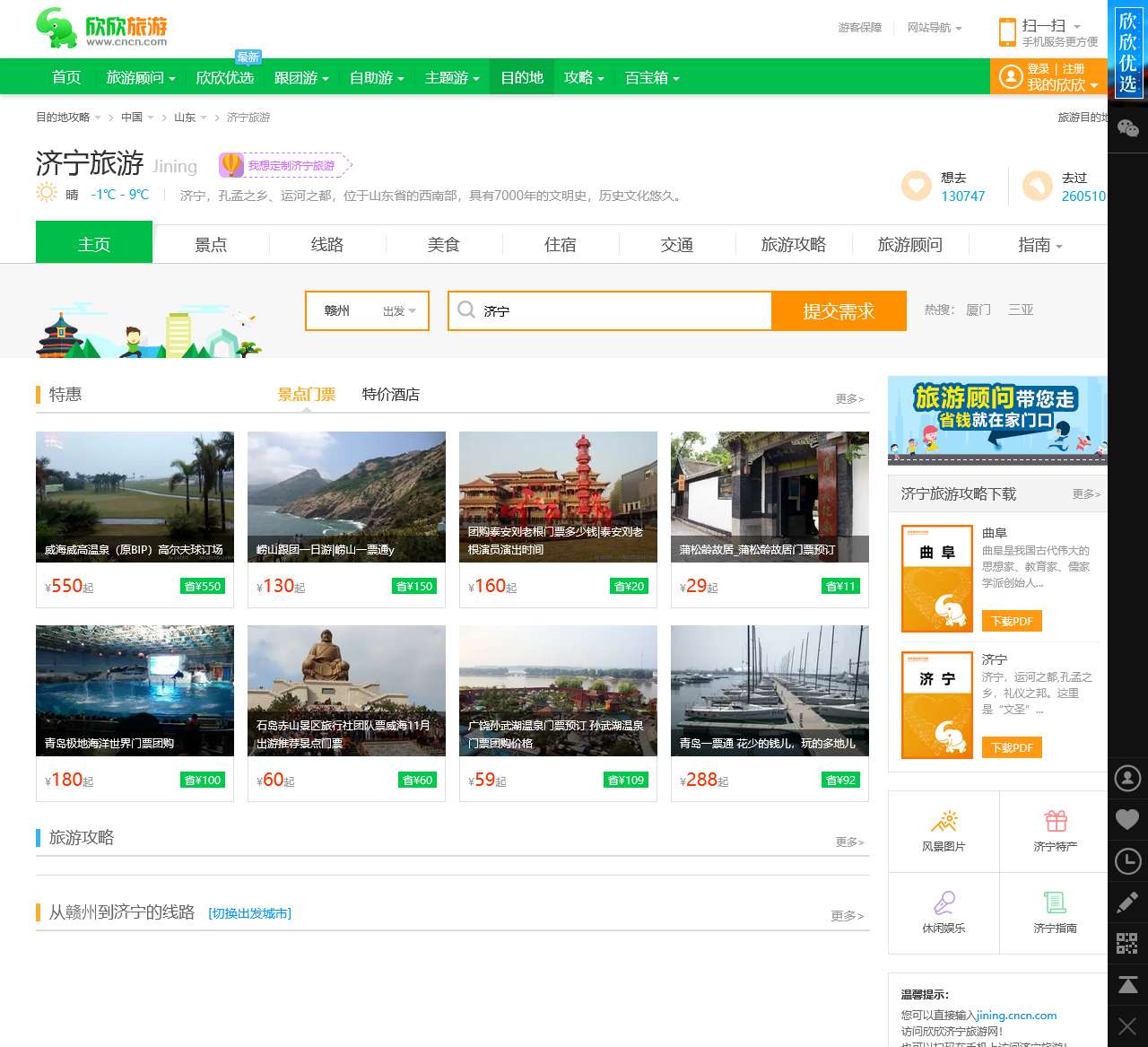Click the user profile icon on right sidebar
Viewport: 1148px width, 1047px height.
point(1127,778)
